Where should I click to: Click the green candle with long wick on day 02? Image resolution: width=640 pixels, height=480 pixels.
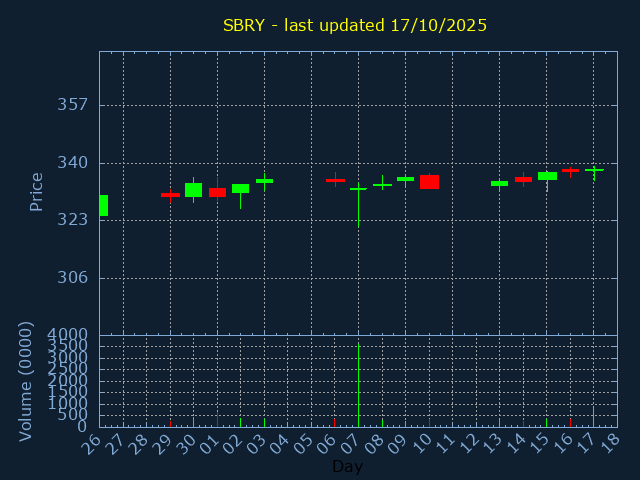(240, 188)
